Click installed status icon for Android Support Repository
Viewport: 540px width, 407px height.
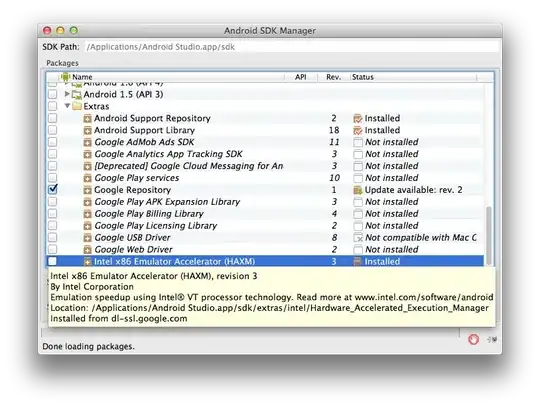click(358, 118)
